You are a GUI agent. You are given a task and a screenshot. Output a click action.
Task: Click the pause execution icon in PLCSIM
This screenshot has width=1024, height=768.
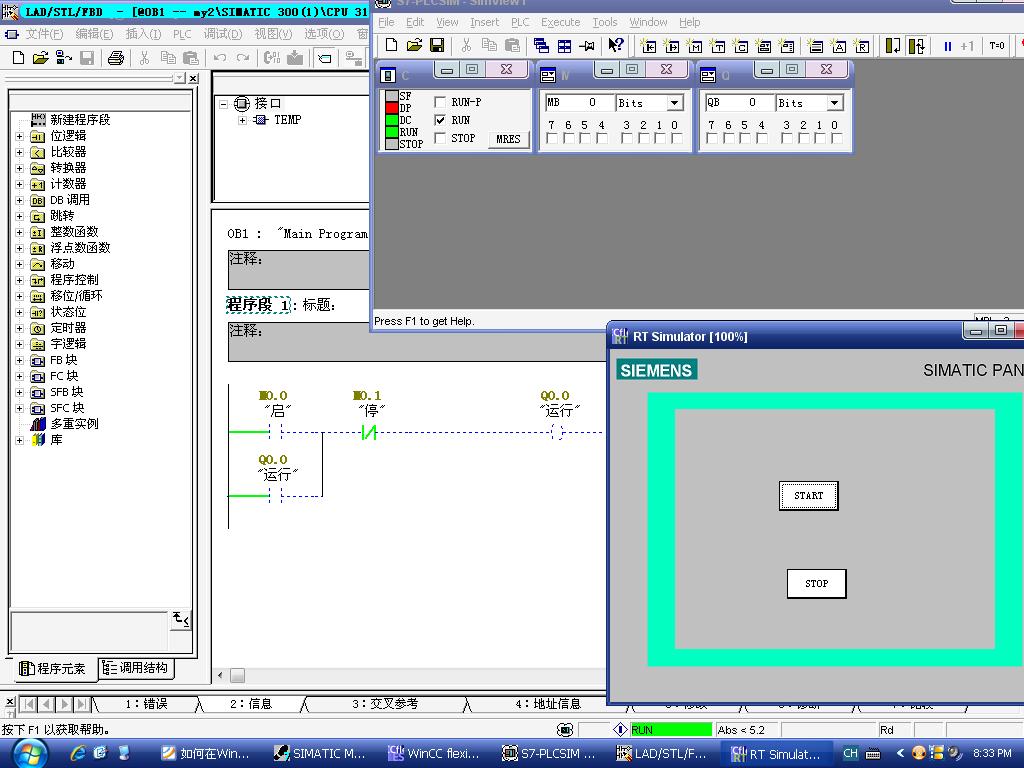947,46
